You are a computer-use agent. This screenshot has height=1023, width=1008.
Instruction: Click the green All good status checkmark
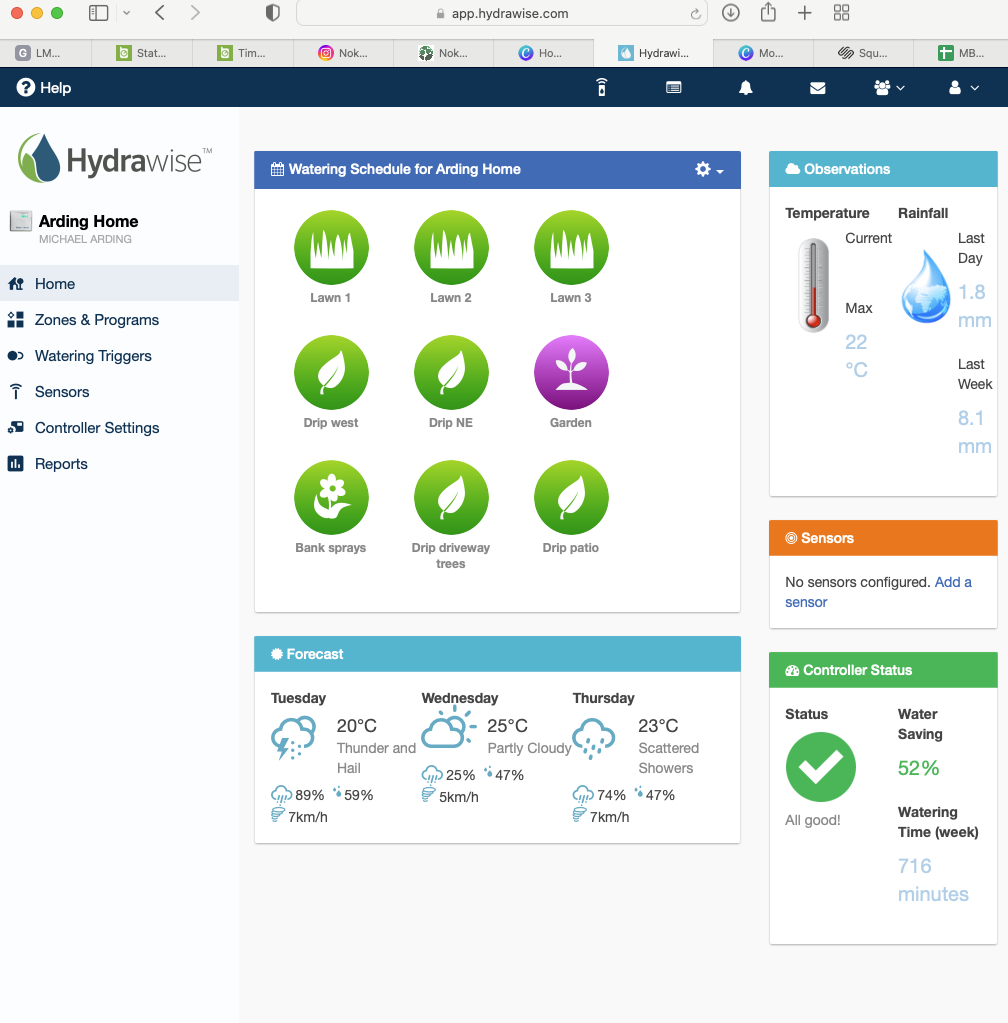tap(820, 767)
